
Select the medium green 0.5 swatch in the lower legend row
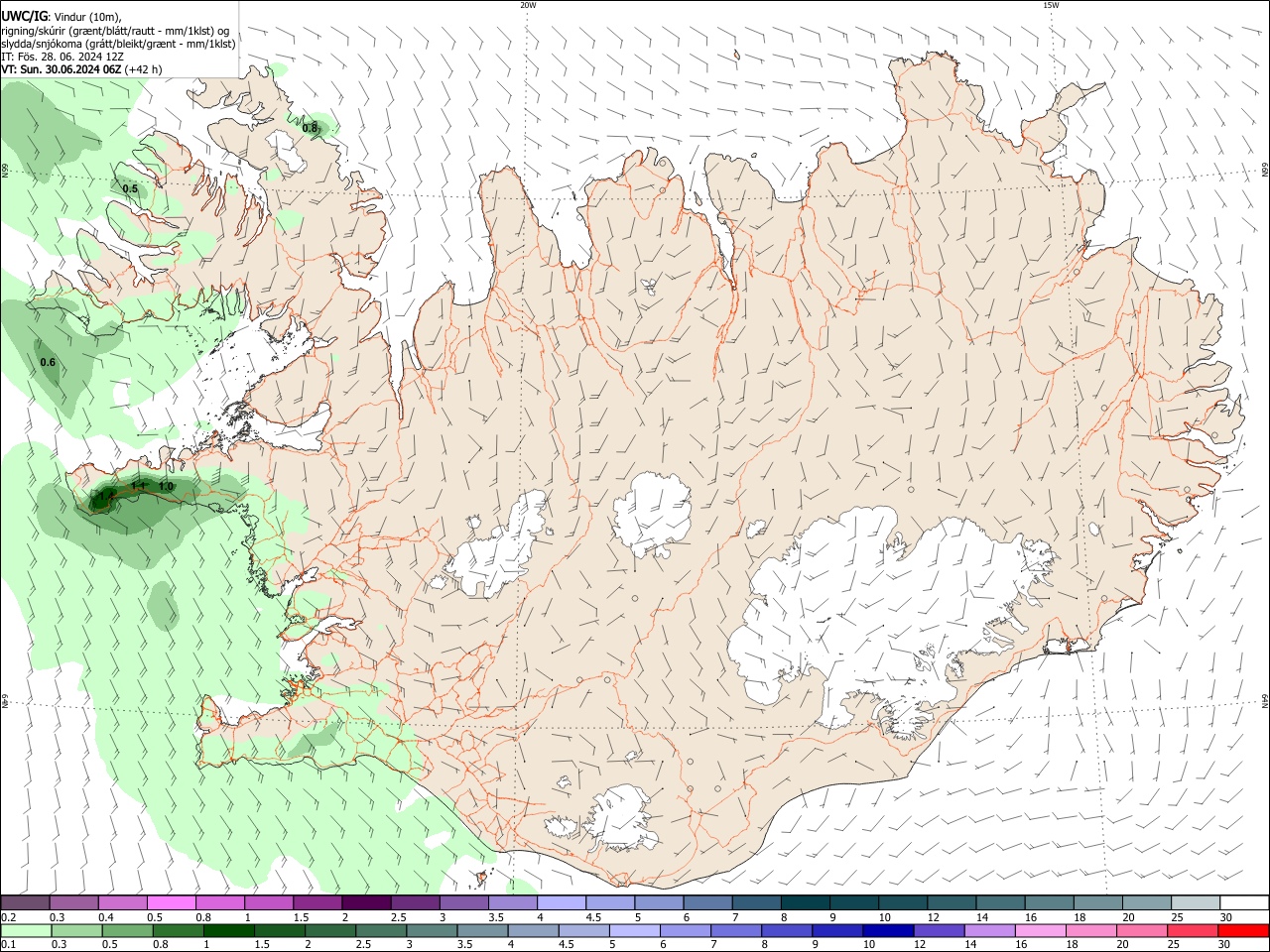(x=127, y=930)
